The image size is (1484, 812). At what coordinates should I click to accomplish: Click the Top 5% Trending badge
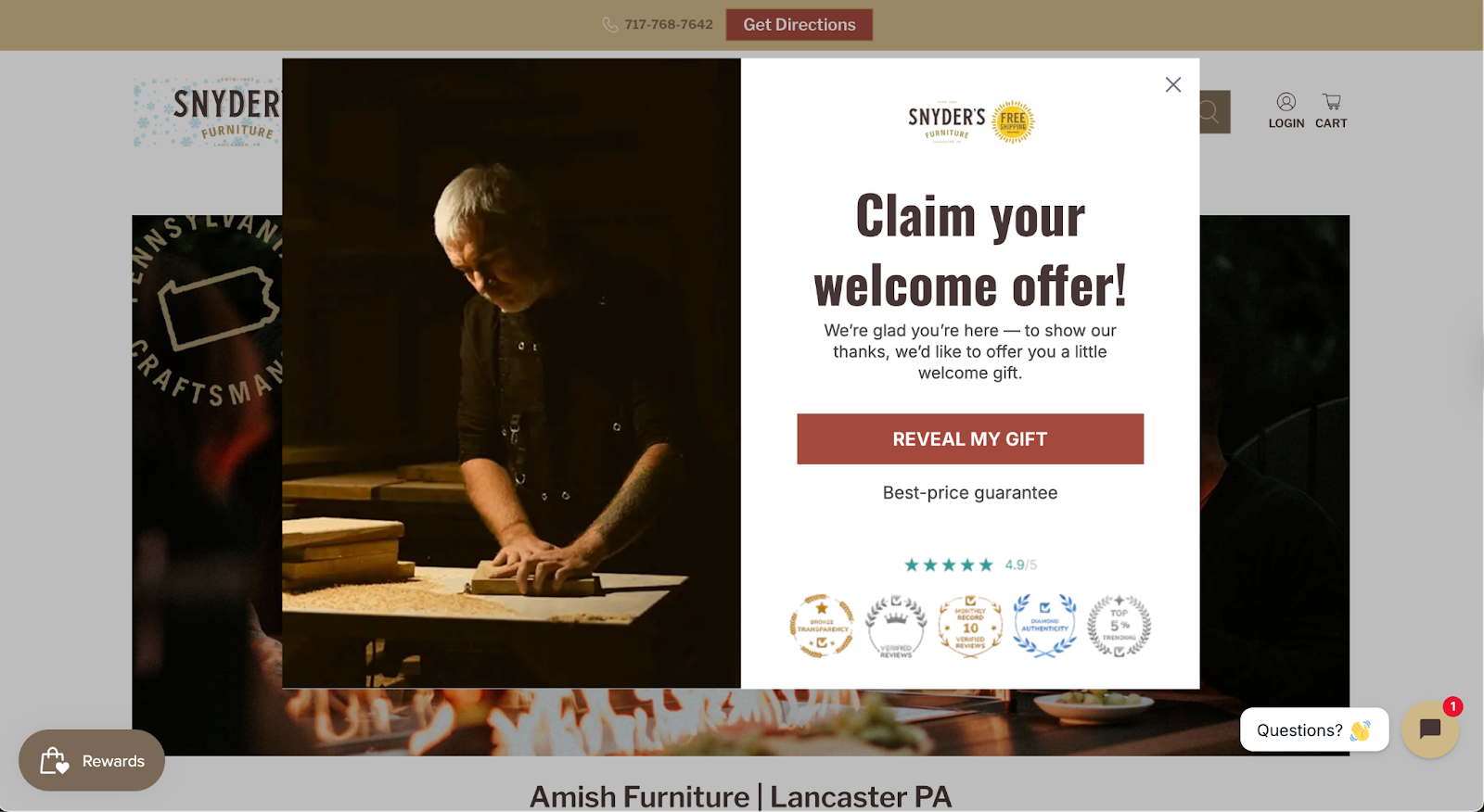click(1119, 626)
